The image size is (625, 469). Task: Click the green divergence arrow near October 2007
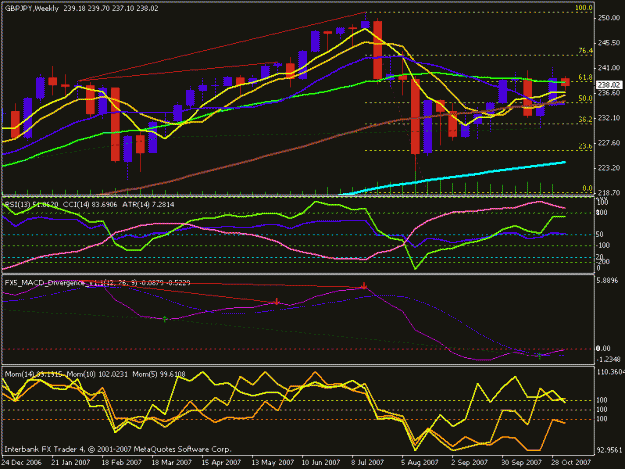pos(540,355)
